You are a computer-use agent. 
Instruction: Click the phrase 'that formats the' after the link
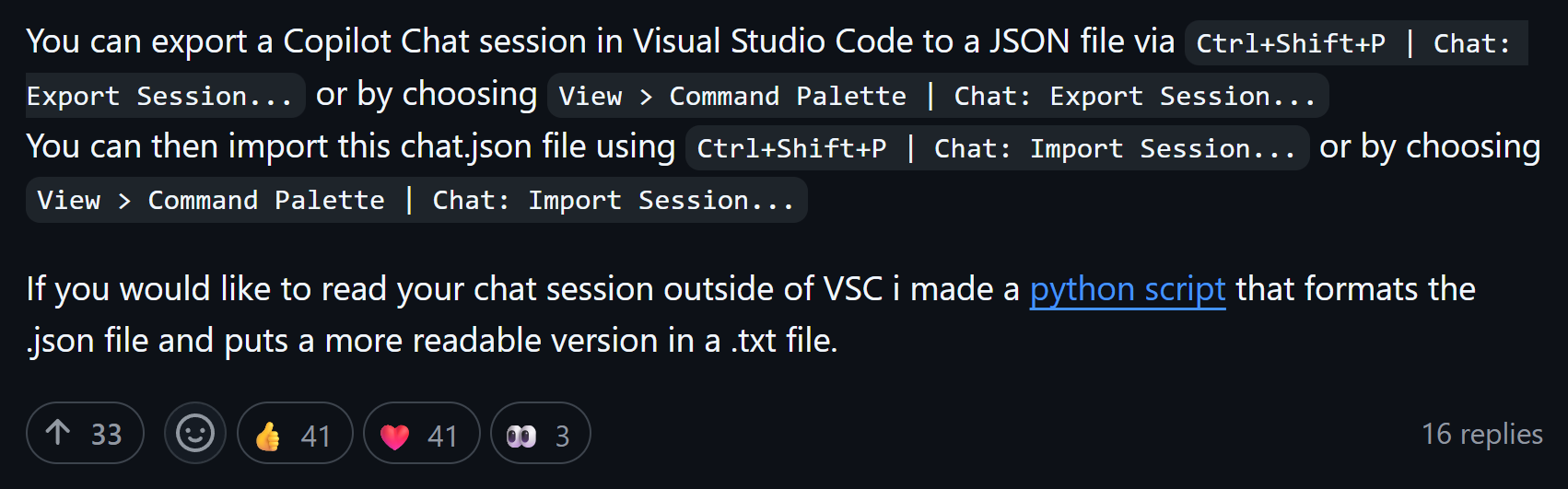1355,289
